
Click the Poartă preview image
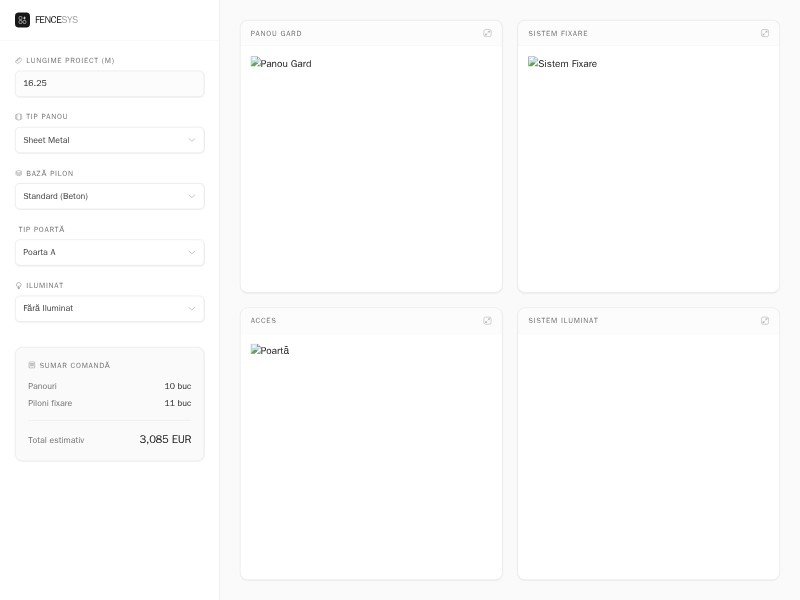pos(270,351)
